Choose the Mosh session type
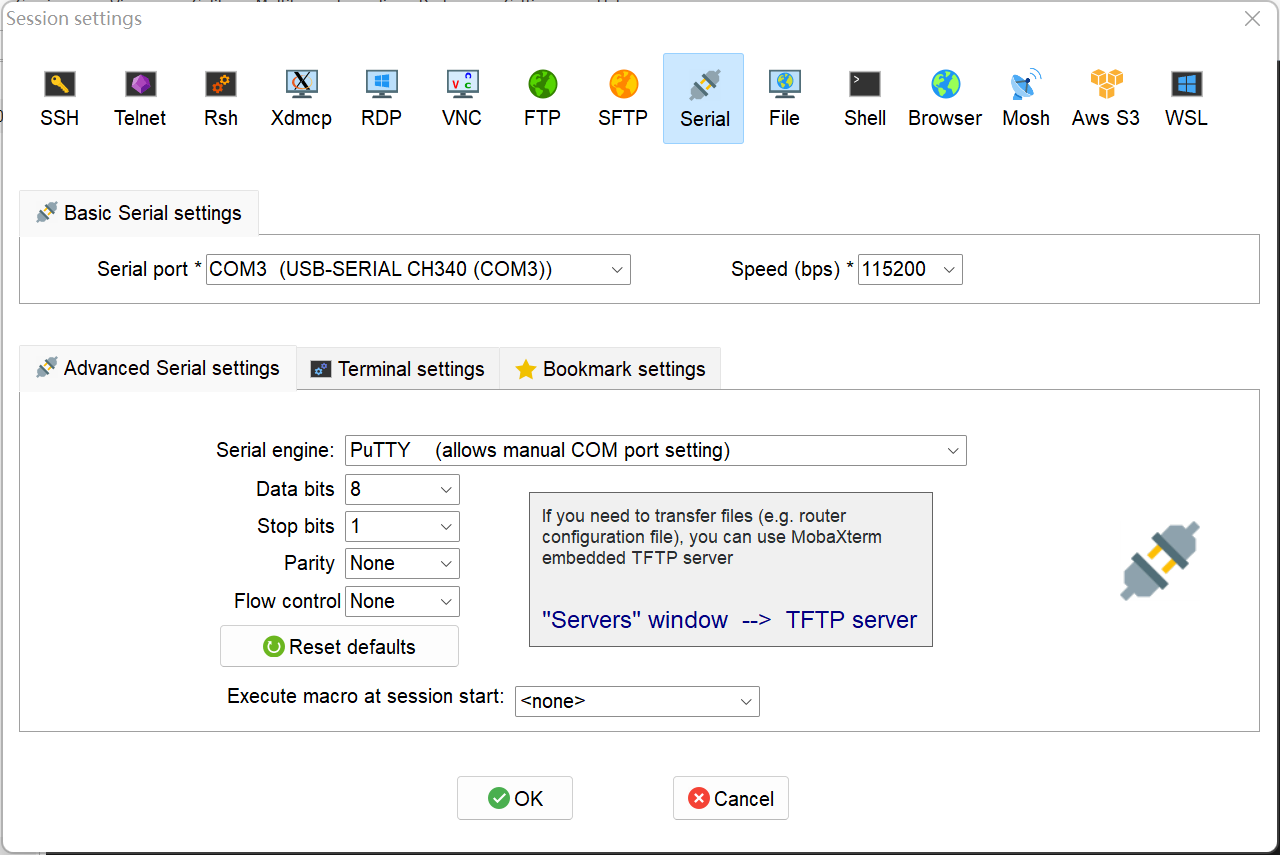The height and width of the screenshot is (855, 1280). [1026, 99]
